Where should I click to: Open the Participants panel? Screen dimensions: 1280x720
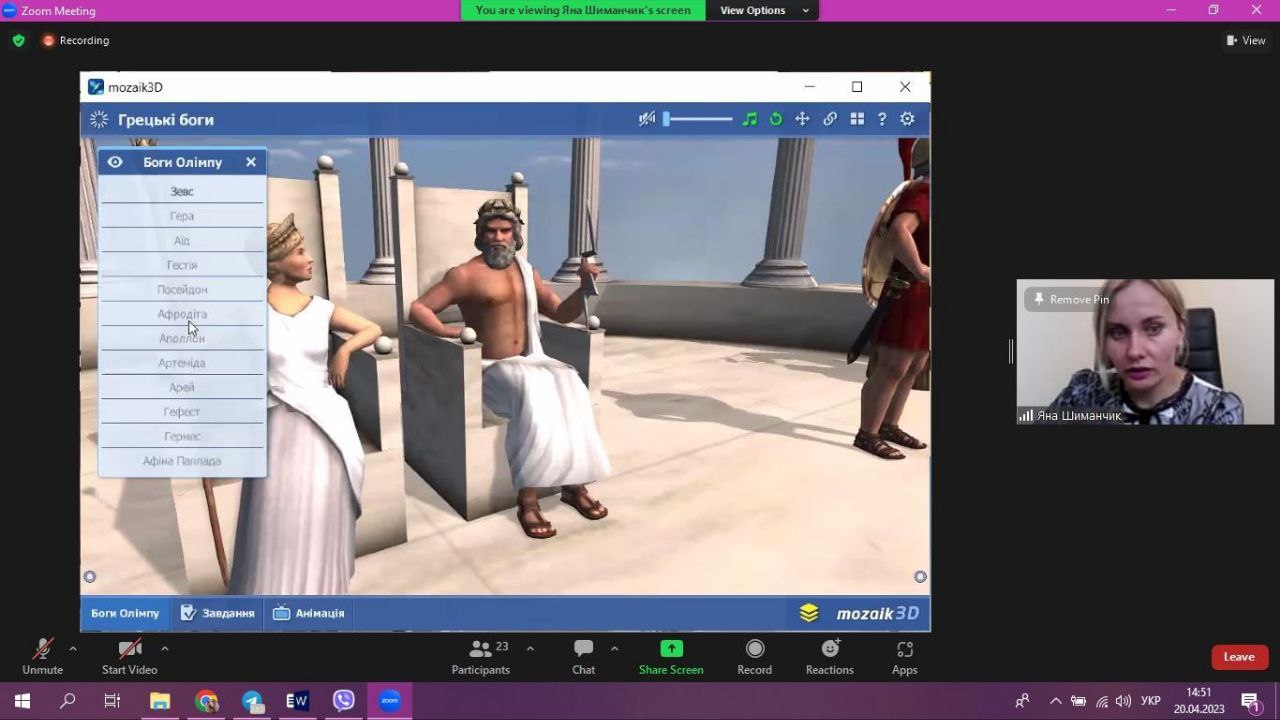[x=481, y=657]
